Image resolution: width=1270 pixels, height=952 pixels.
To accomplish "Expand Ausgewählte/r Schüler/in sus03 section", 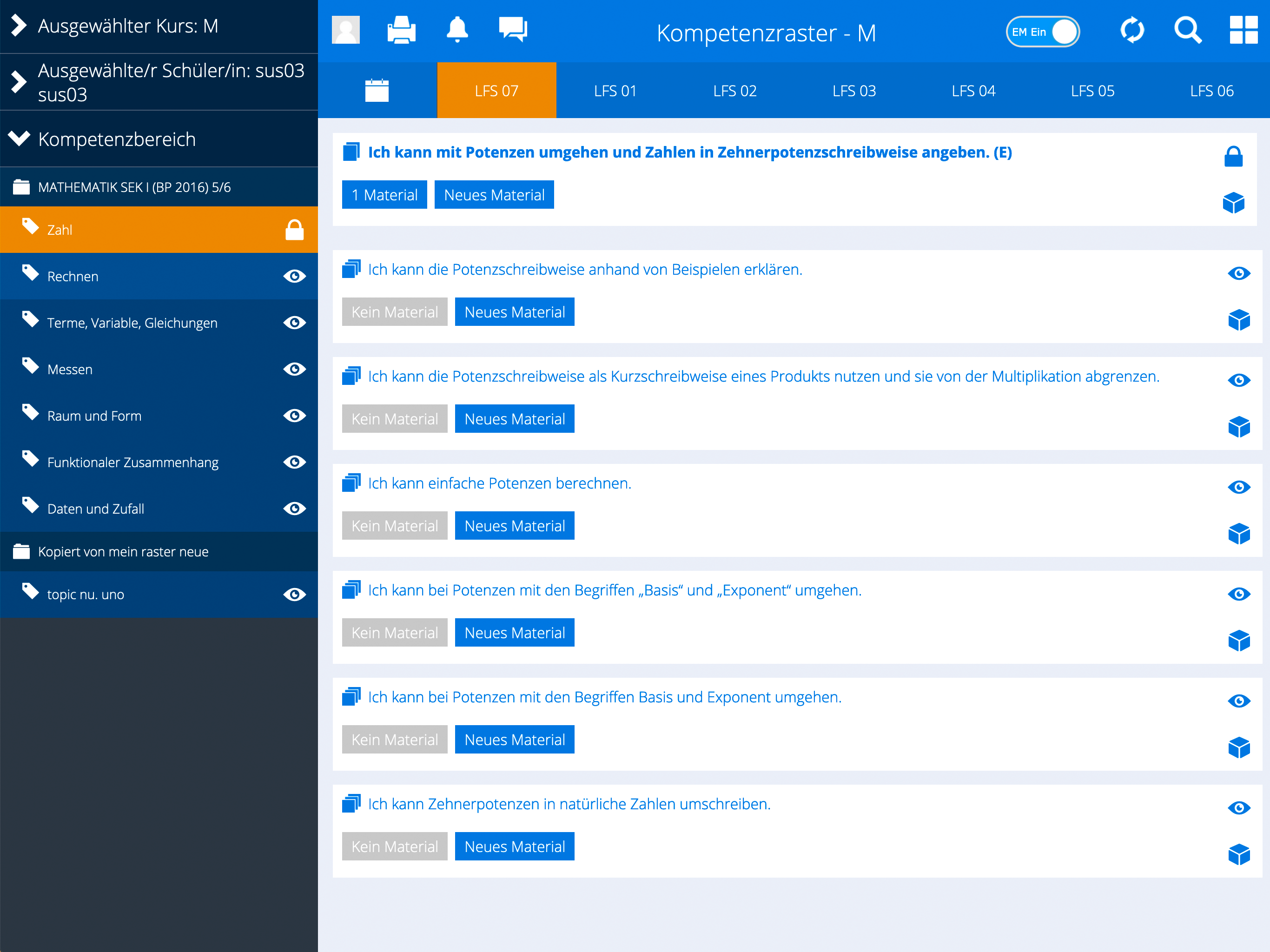I will coord(159,82).
